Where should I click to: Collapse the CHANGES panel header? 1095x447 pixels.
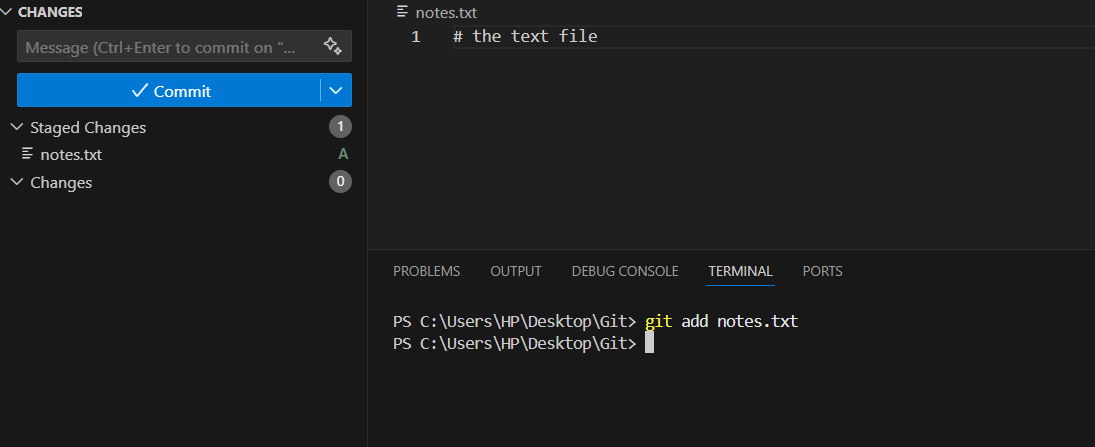click(8, 12)
